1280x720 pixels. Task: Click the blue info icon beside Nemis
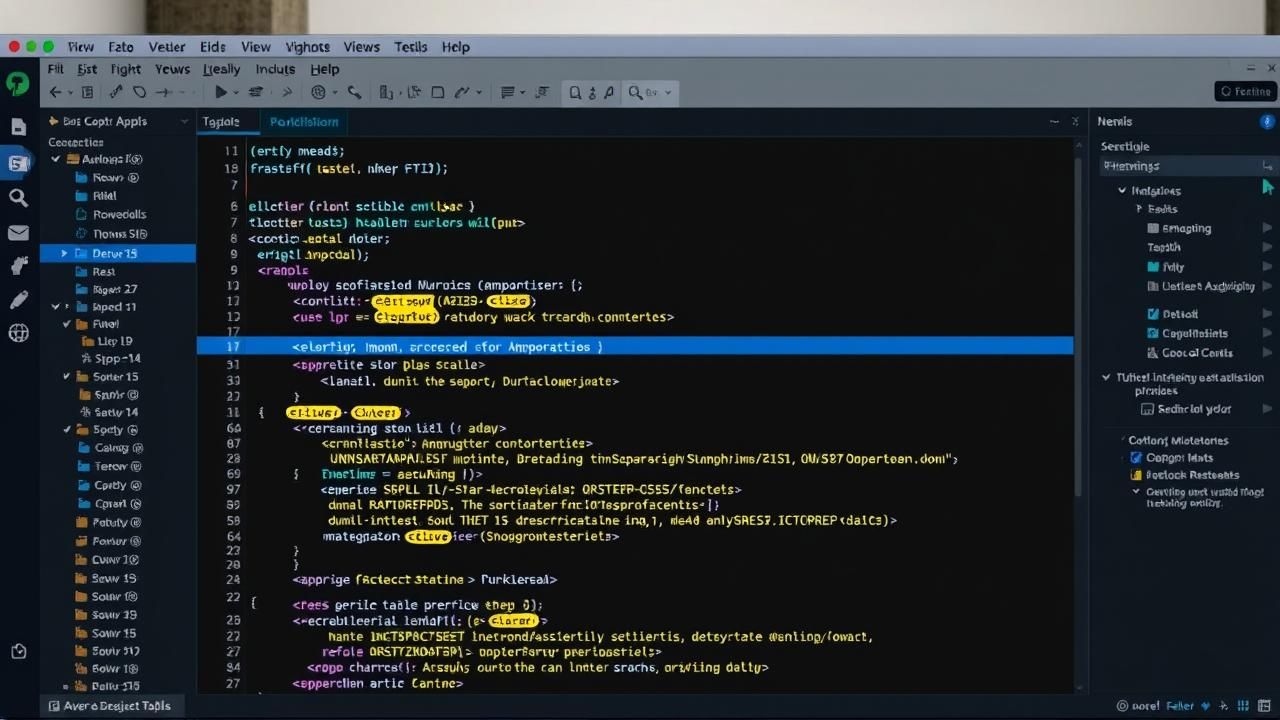[1266, 121]
